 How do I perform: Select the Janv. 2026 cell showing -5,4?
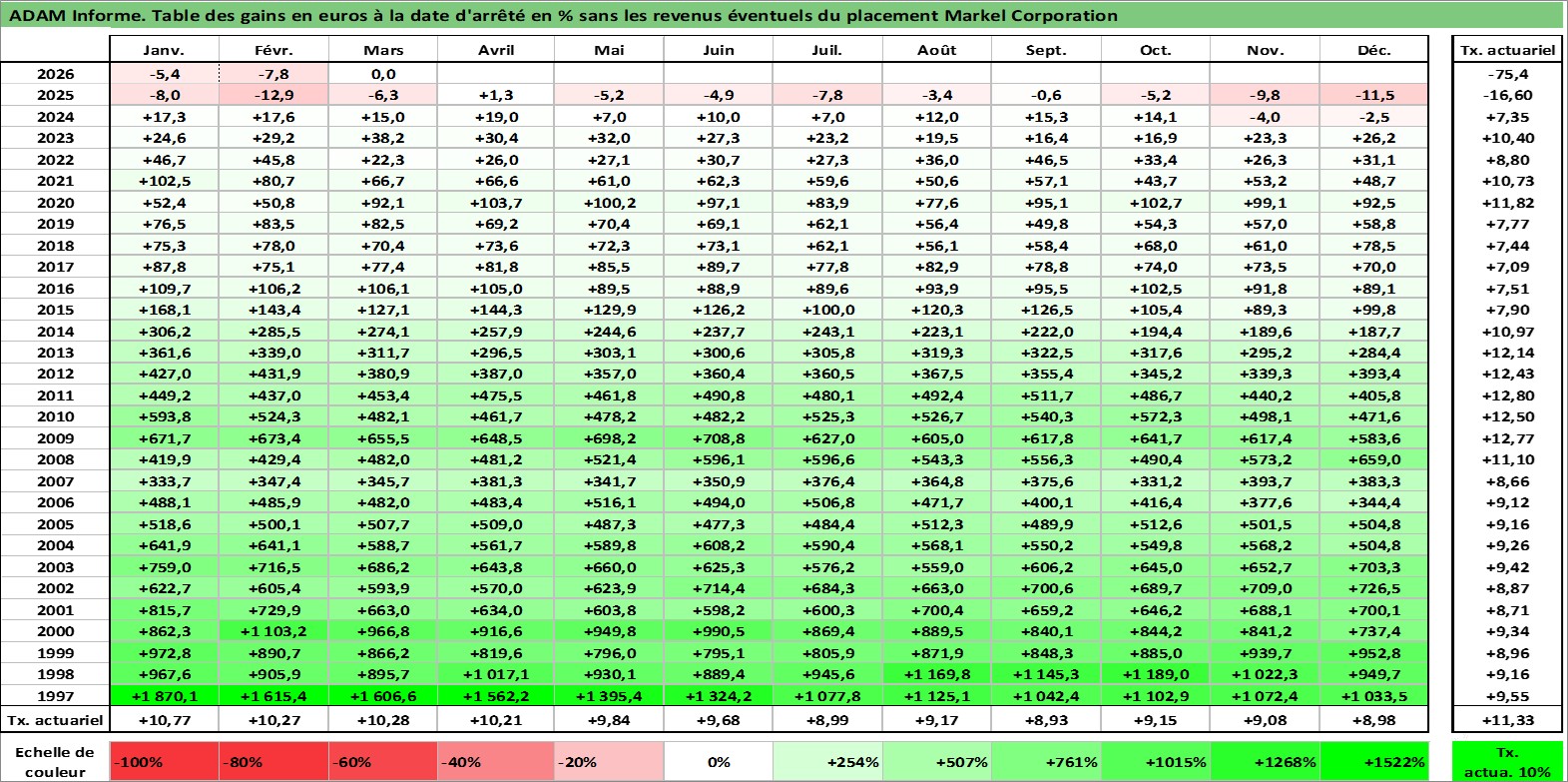click(x=164, y=74)
